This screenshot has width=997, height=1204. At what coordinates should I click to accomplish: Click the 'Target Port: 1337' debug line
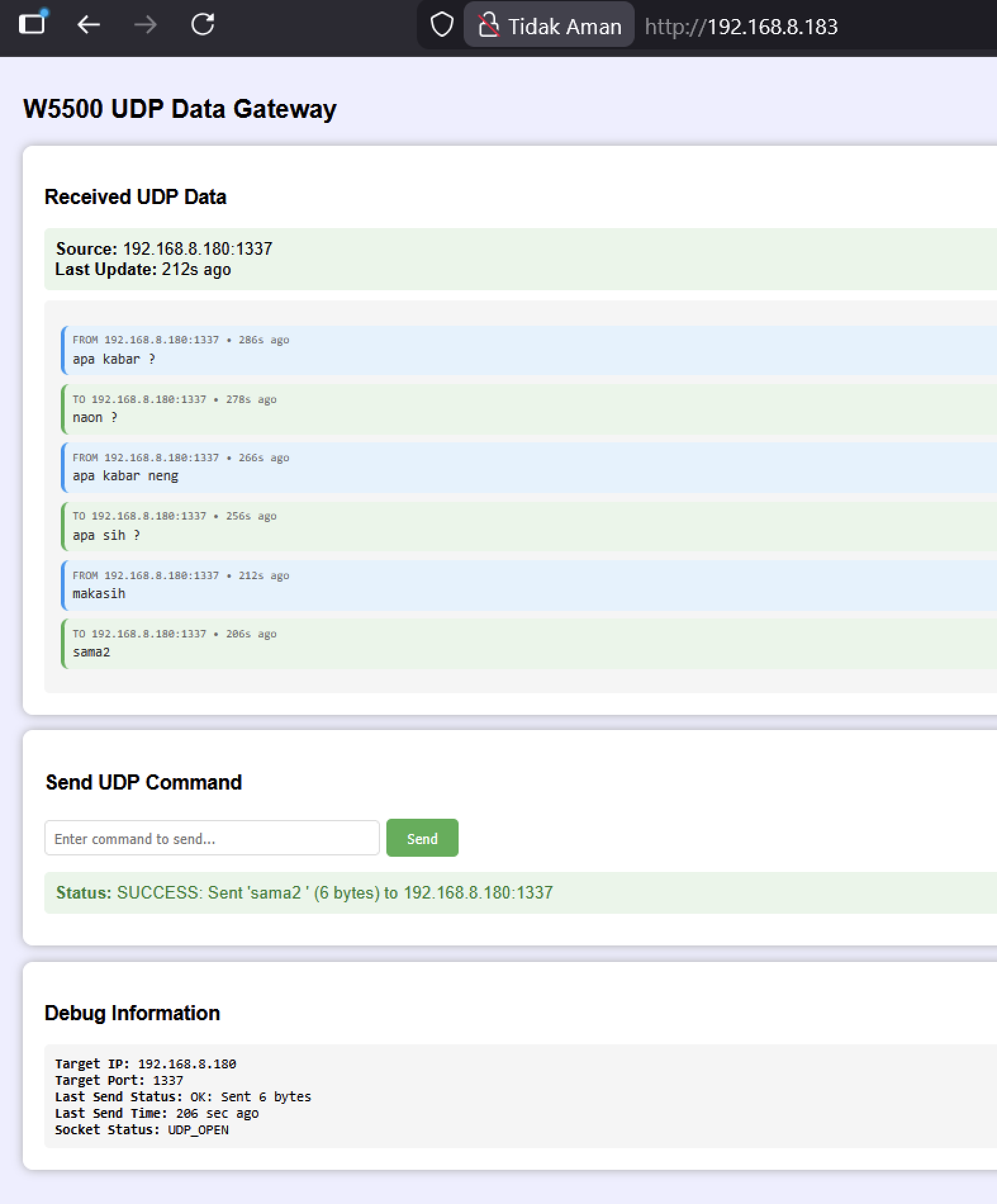[119, 1080]
